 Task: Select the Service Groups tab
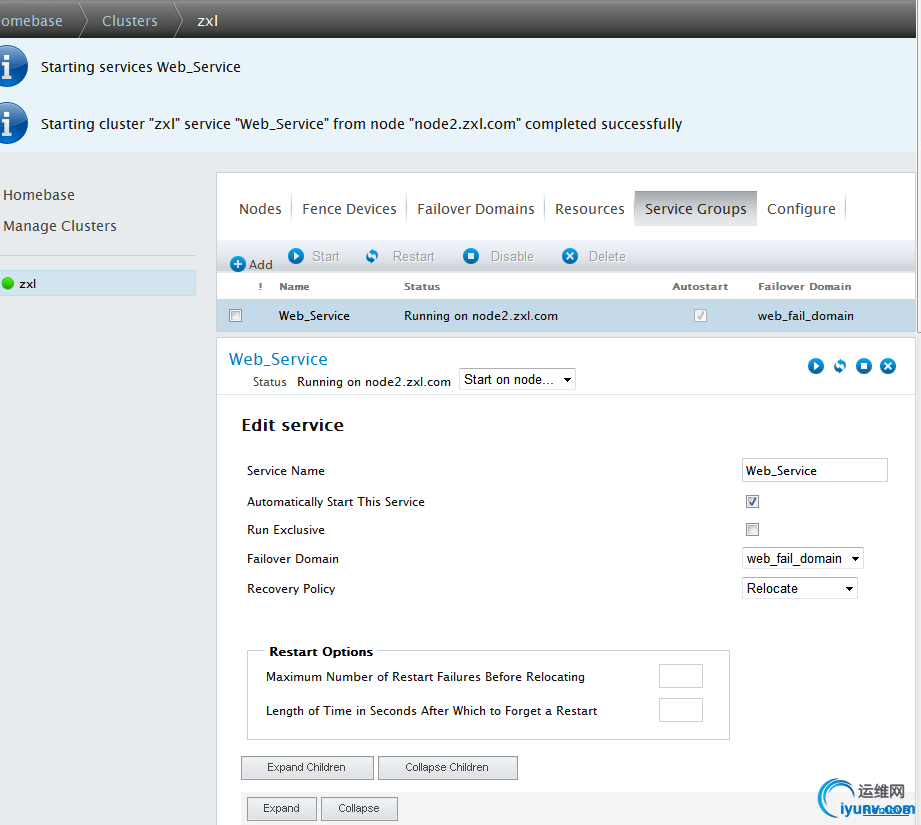695,209
